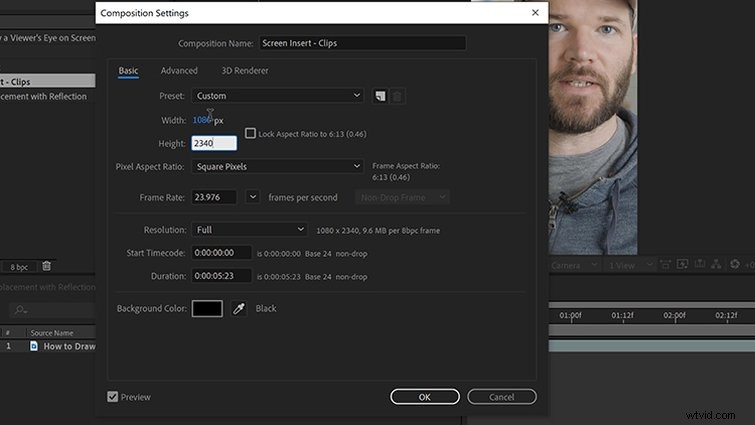
Task: Click the 'Frame Aspect Ratio: 6:13 (0.46)' text
Action: (406, 171)
